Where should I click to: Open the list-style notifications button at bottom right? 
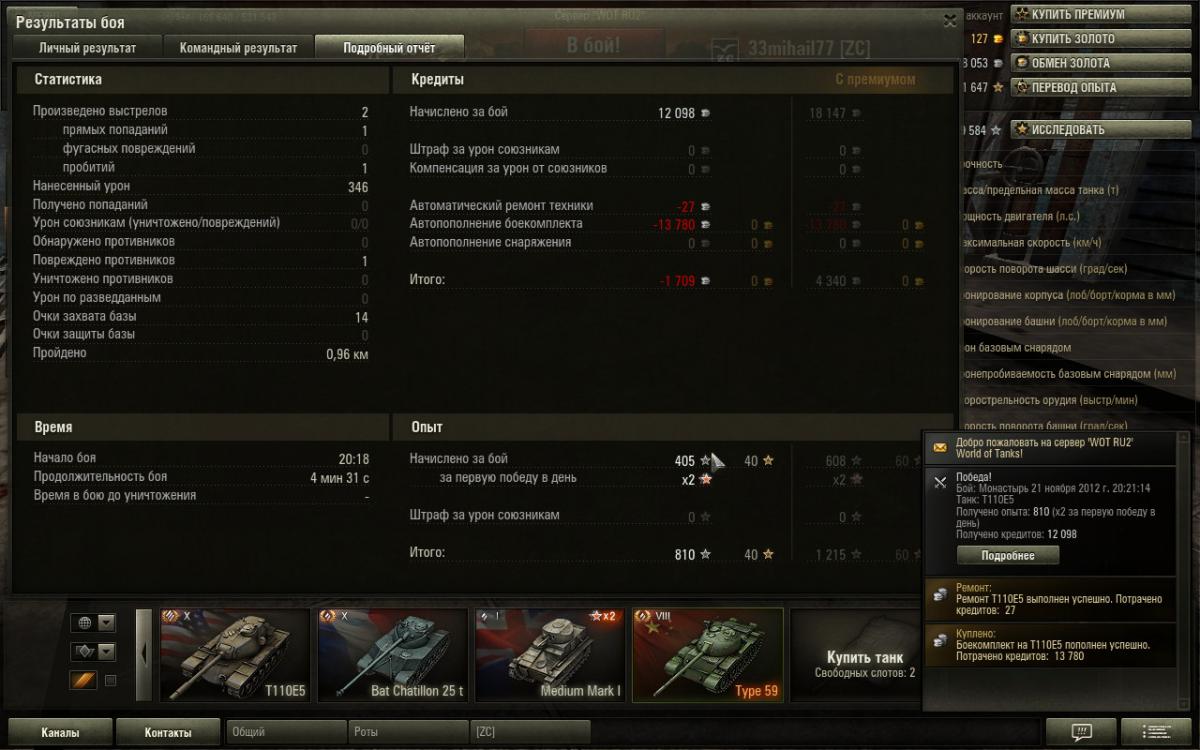tap(1156, 732)
